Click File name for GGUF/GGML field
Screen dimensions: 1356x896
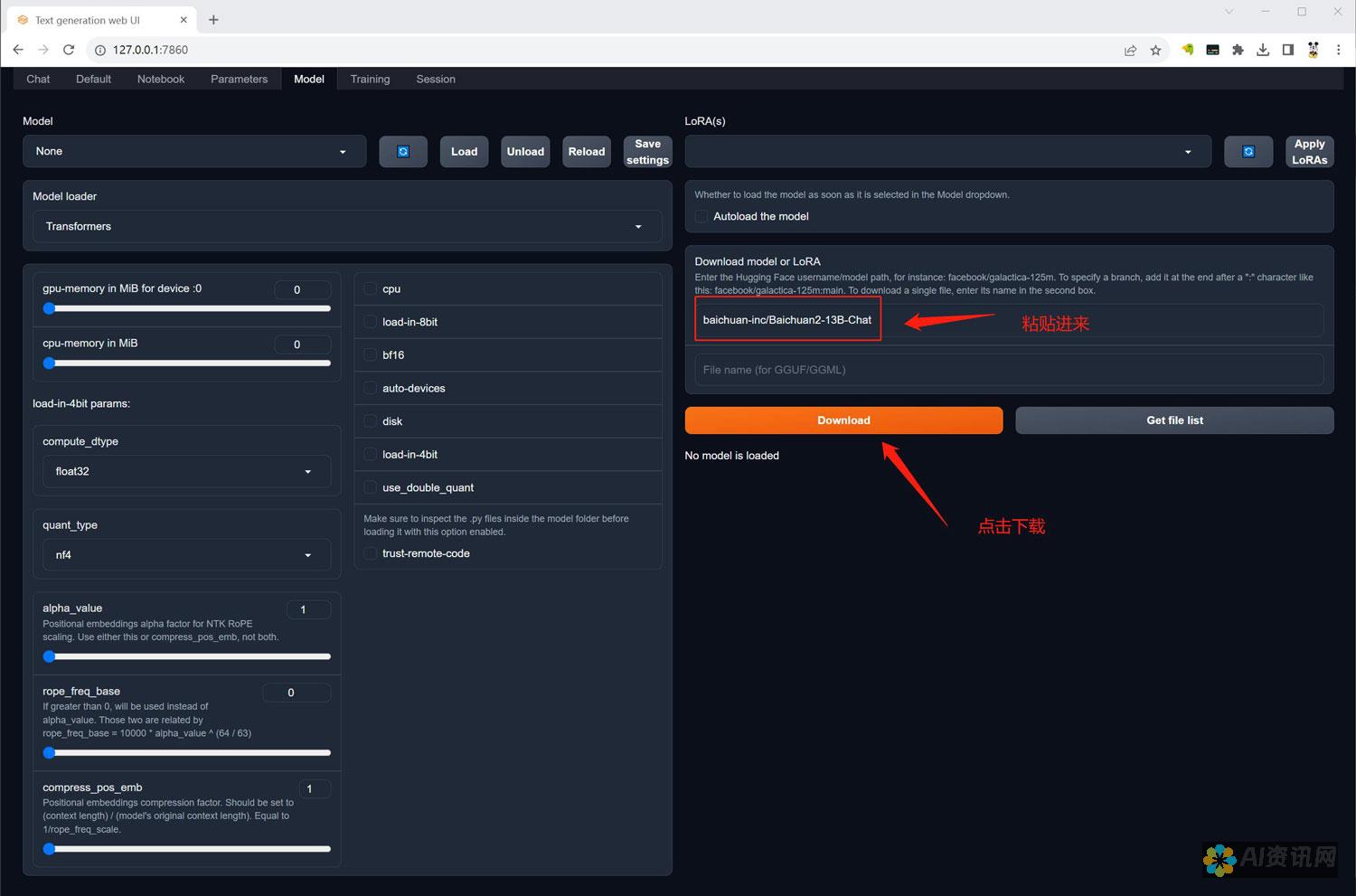[1009, 370]
